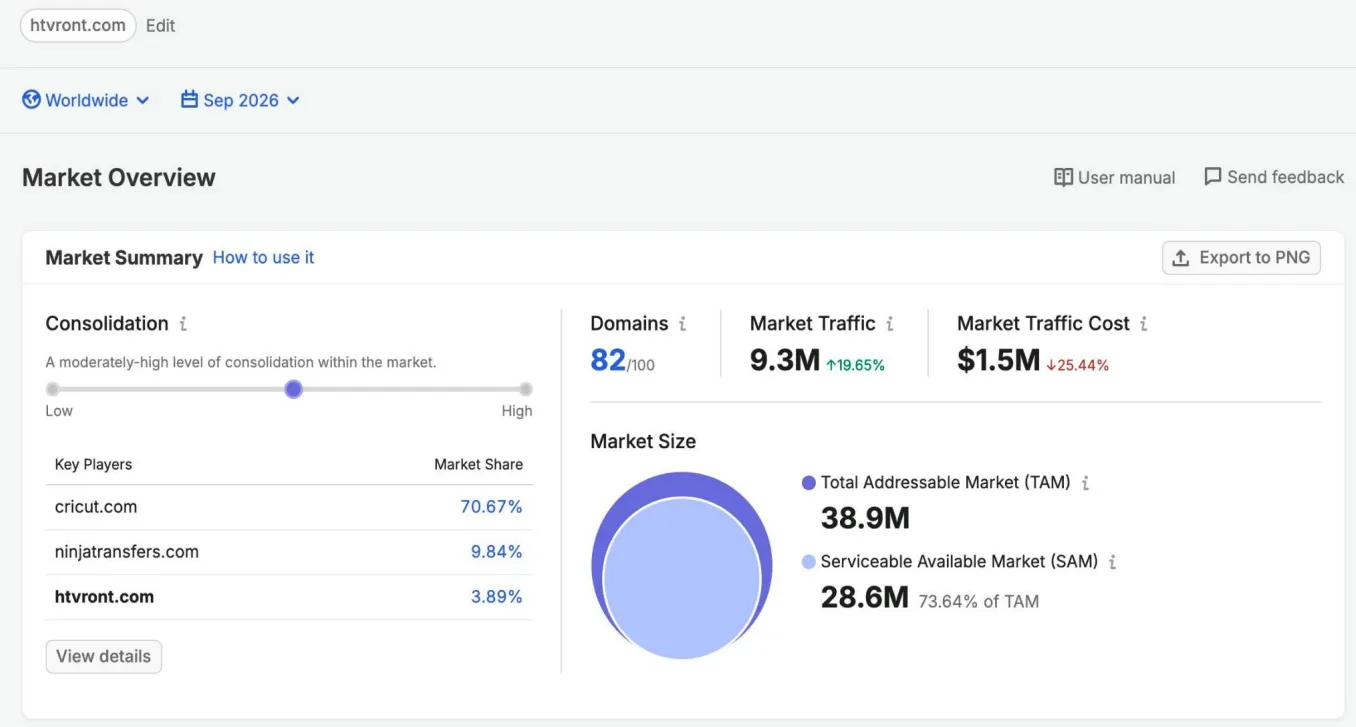Click the 9.3M market traffic value
Screen dimensions: 1356x727
coord(785,360)
